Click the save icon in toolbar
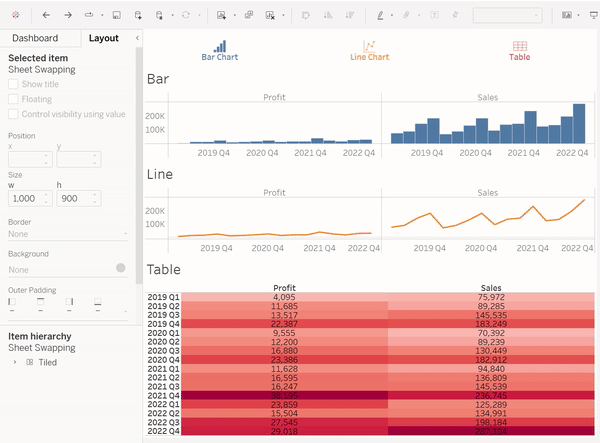 117,16
